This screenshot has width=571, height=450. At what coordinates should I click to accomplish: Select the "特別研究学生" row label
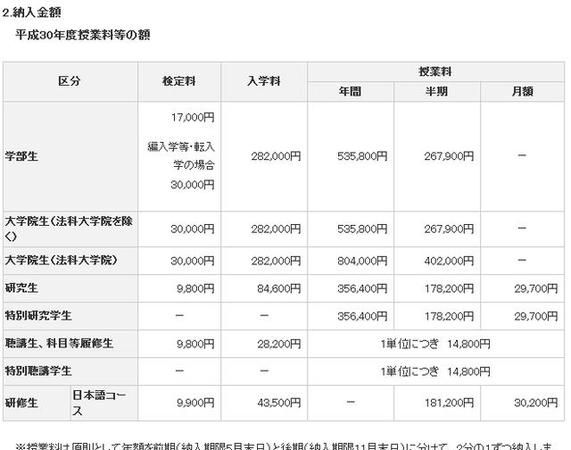pos(38,316)
